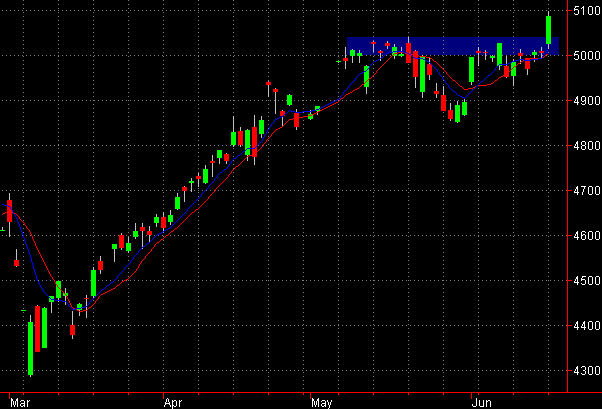Click the 4700 price axis label
602x409 pixels.
(587, 191)
